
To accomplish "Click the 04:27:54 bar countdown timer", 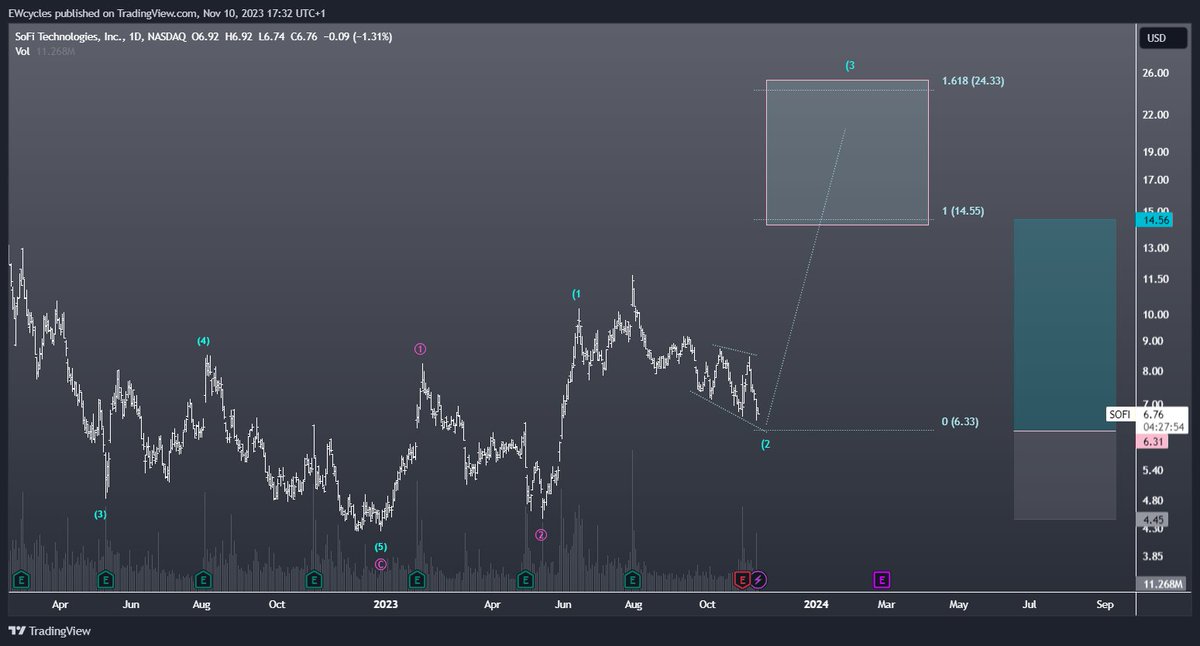I will click(x=1163, y=426).
